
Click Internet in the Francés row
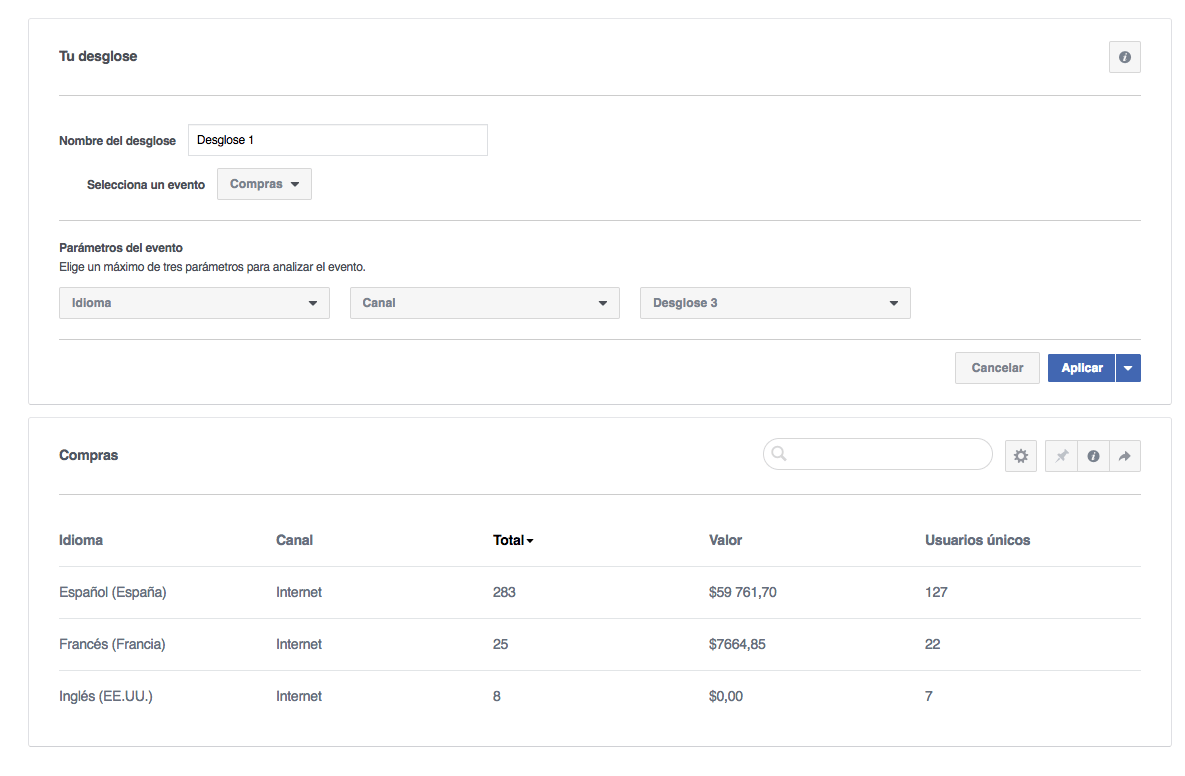tap(299, 645)
